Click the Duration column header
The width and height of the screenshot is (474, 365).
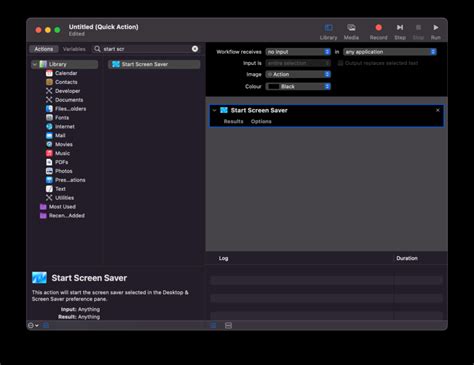click(x=407, y=258)
